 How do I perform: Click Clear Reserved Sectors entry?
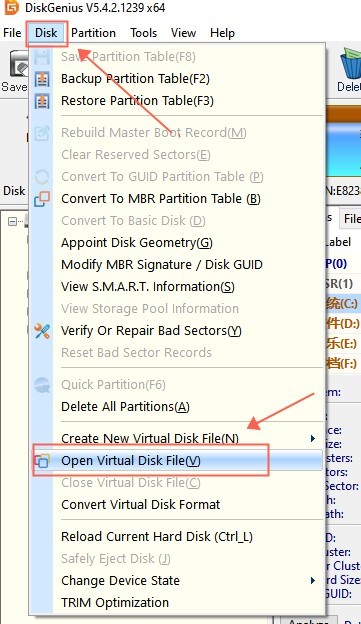click(x=136, y=154)
